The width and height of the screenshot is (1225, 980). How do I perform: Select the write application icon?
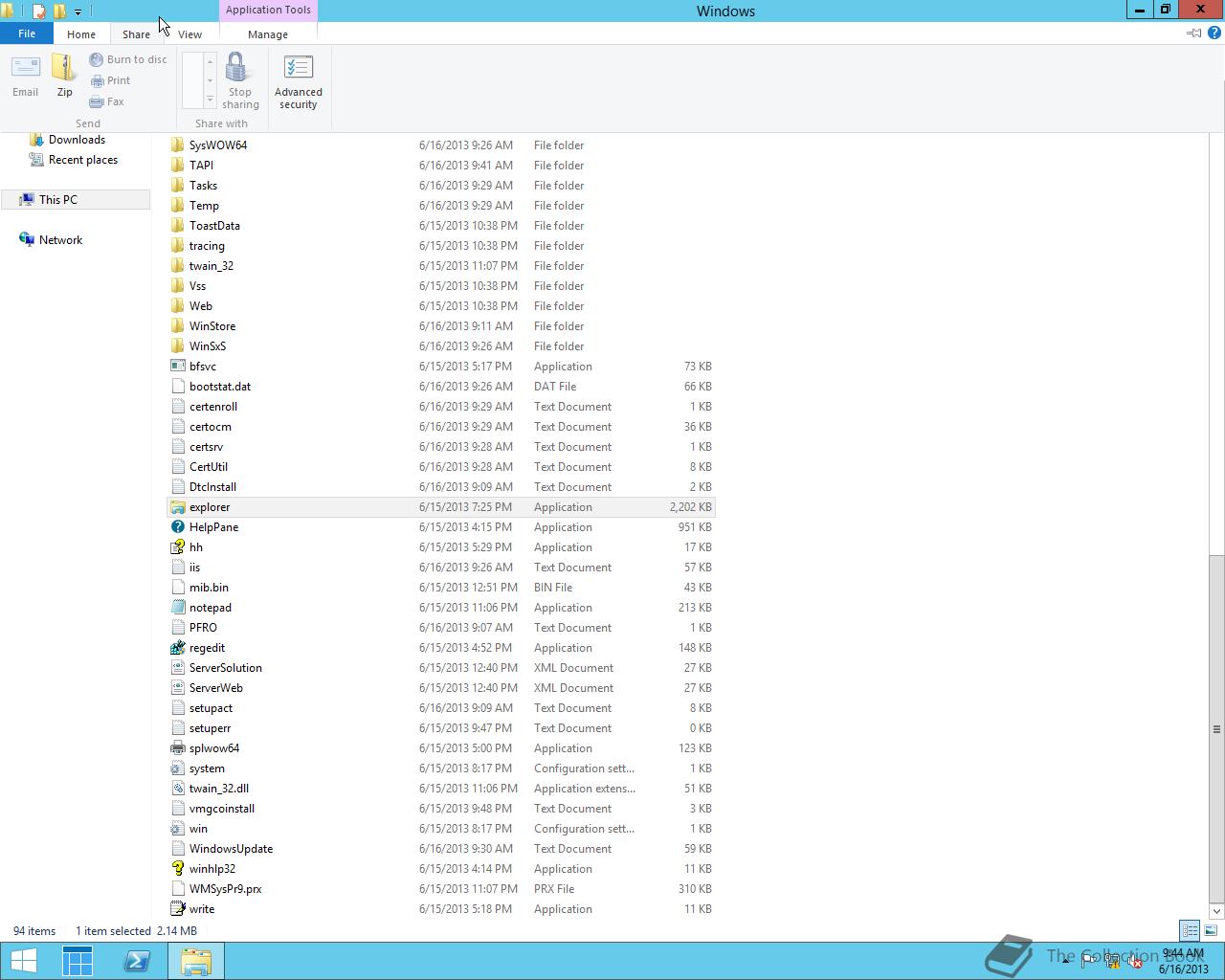[178, 909]
